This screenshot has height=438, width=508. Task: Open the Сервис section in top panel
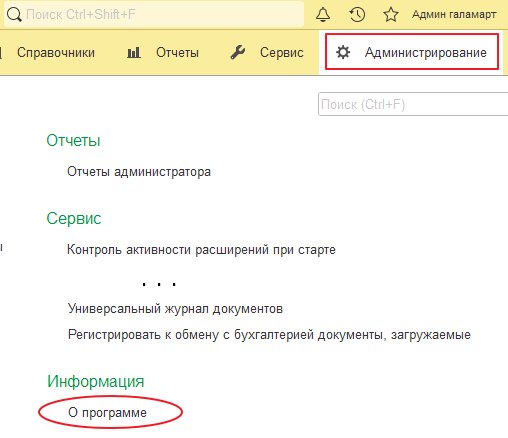pos(282,53)
